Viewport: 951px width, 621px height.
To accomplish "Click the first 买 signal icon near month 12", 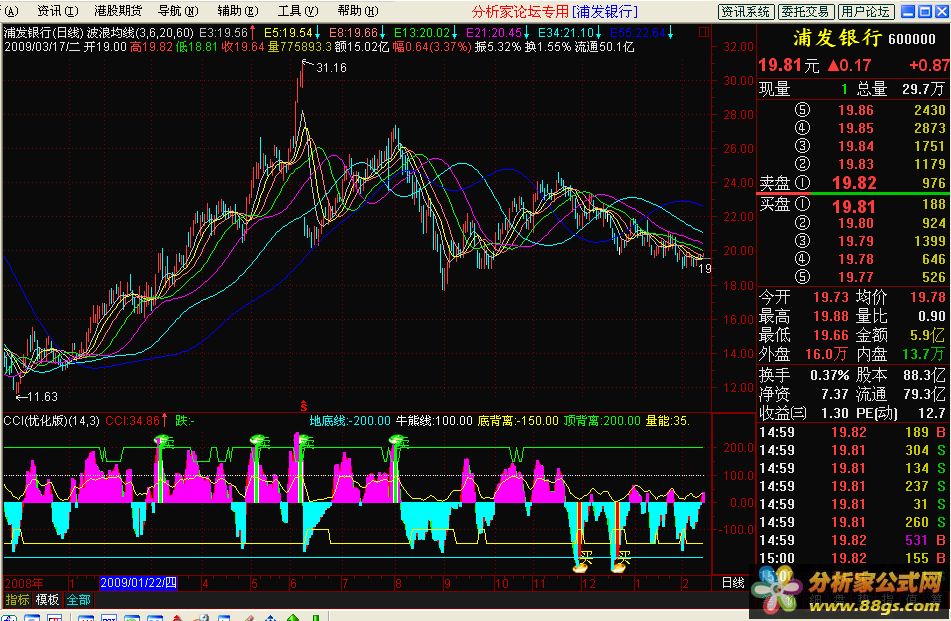I will (582, 561).
